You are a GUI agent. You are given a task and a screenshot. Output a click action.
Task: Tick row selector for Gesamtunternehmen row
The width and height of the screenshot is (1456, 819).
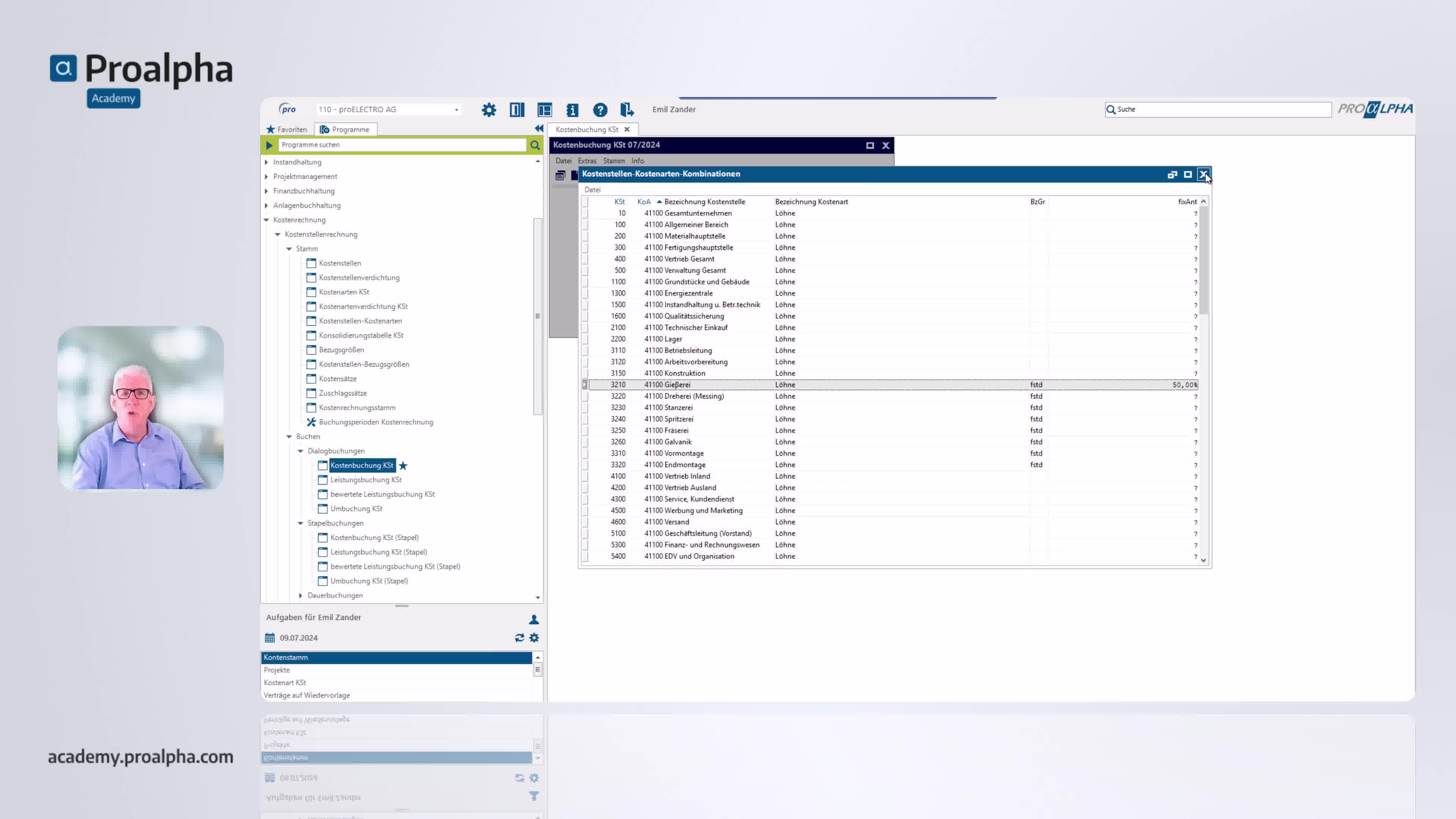coord(585,213)
